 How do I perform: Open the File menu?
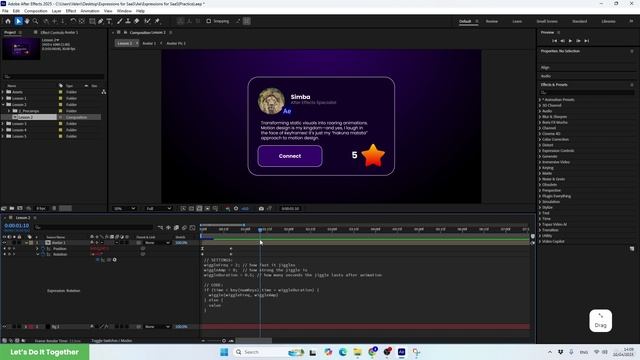(5, 11)
